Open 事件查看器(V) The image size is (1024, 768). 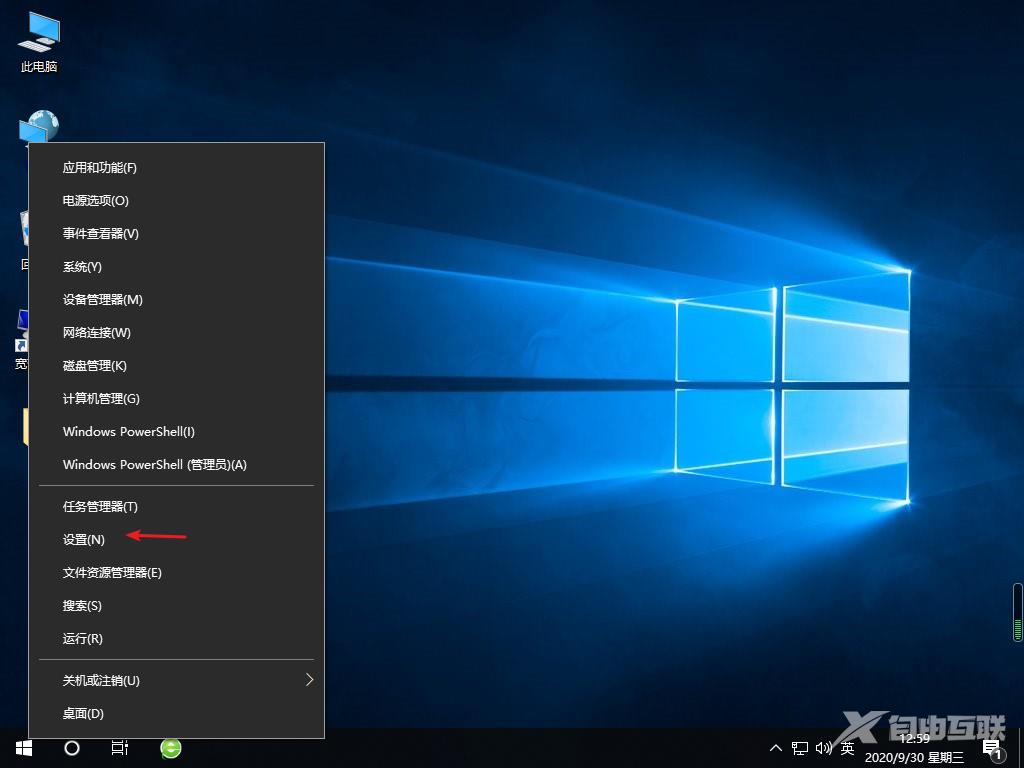click(176, 234)
